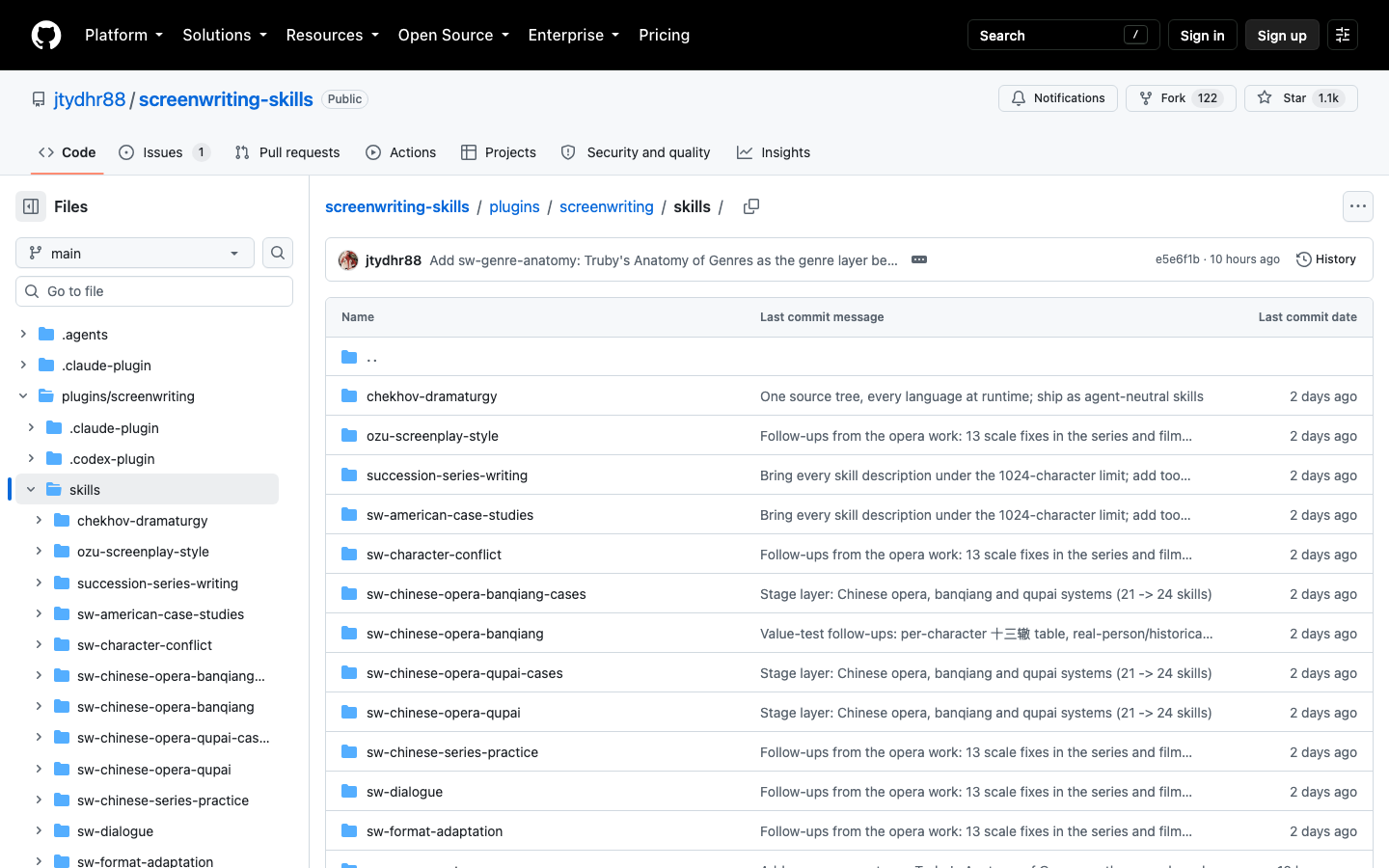Go to plugins breadcrumb link

pyautogui.click(x=514, y=206)
